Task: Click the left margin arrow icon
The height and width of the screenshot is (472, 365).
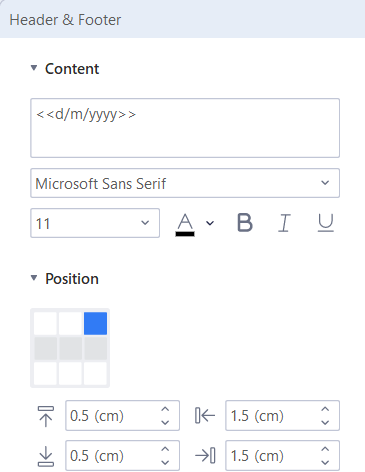Action: click(205, 416)
